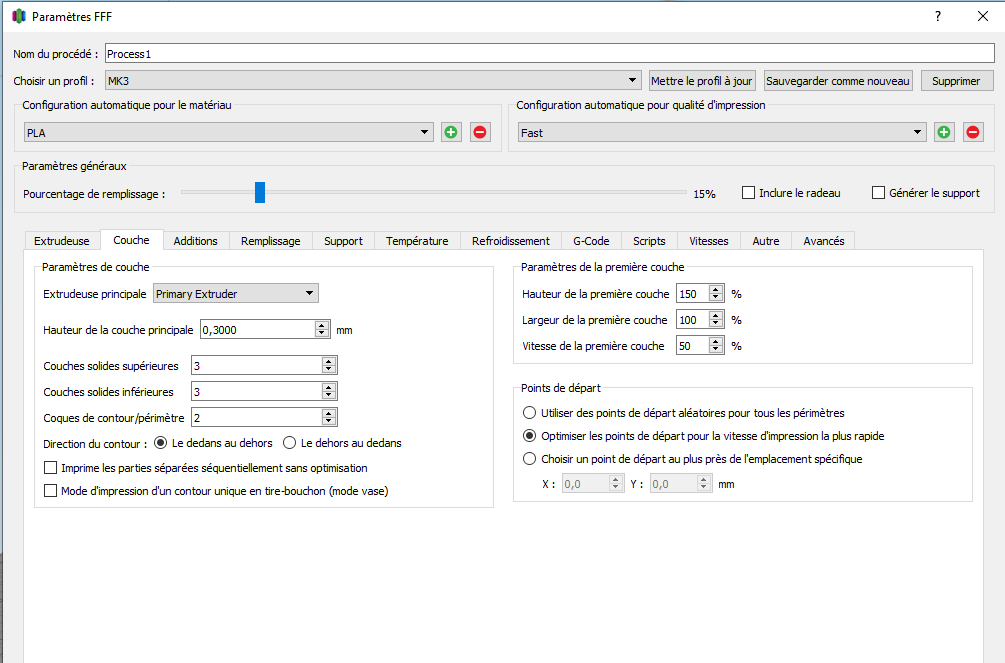Click Mettre le profil à jour button

[702, 81]
